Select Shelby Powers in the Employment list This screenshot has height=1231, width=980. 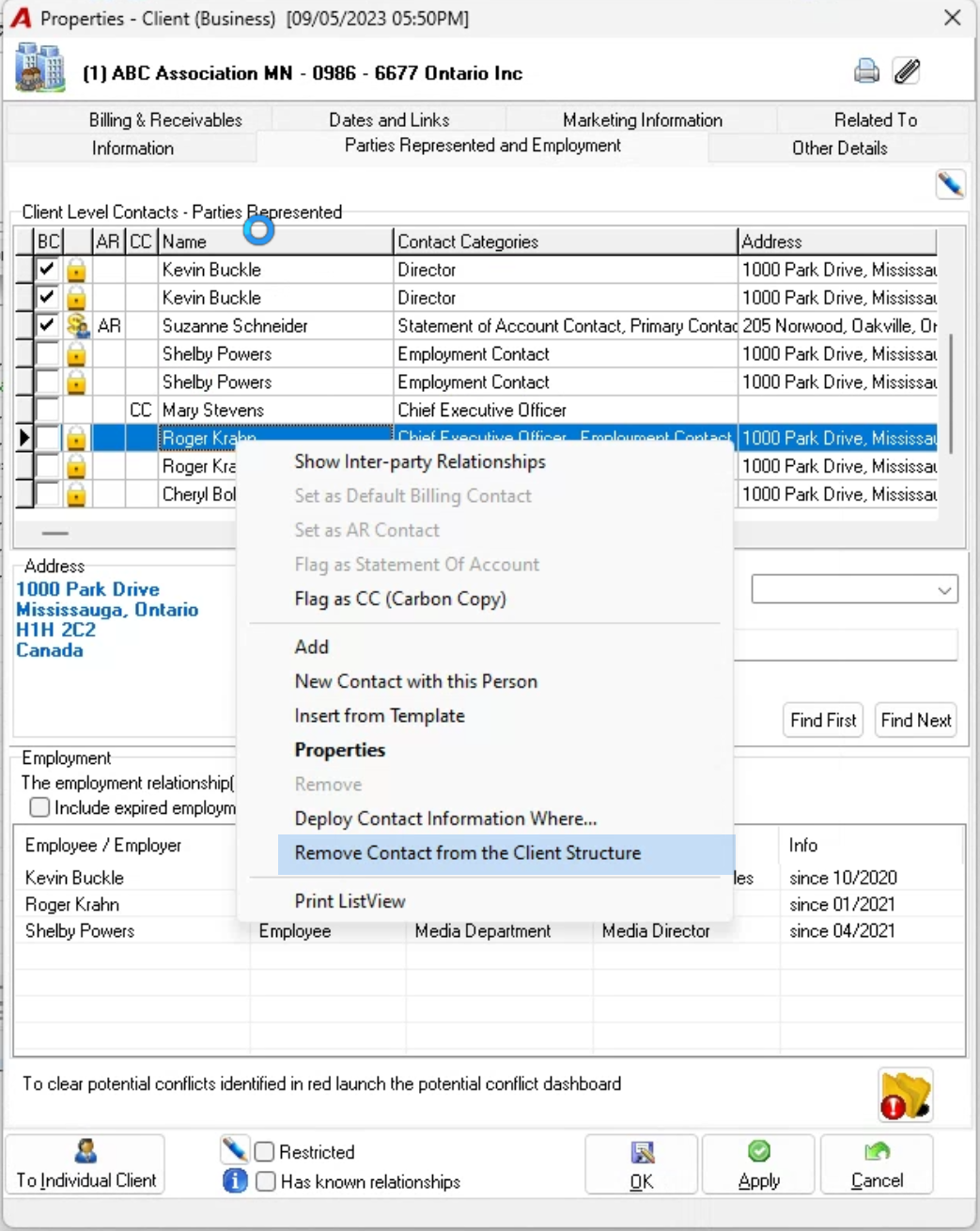click(x=80, y=931)
